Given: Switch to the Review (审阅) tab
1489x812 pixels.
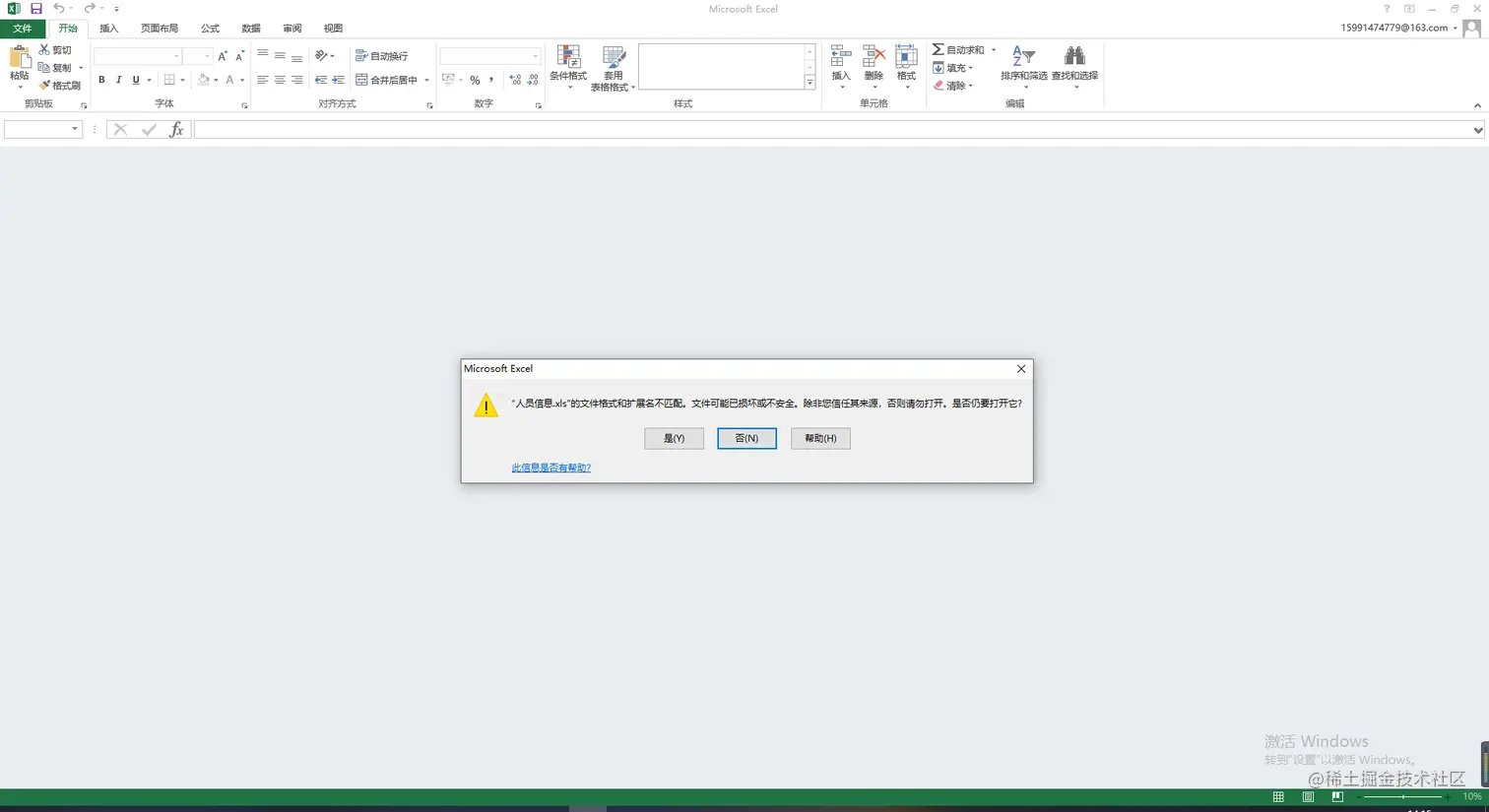Looking at the screenshot, I should click(292, 29).
